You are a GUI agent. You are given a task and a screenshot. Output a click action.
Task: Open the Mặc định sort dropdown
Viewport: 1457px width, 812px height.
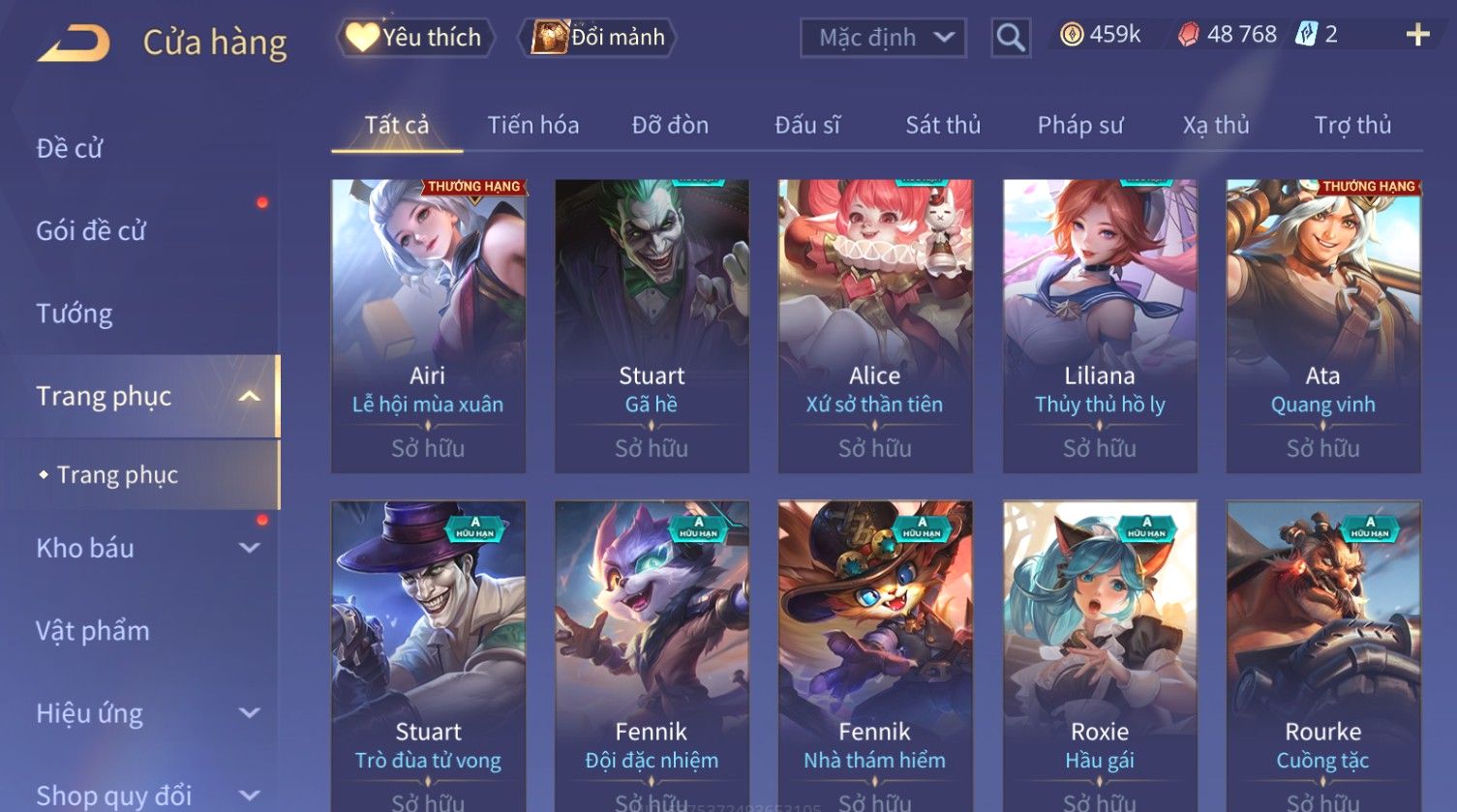tap(883, 38)
